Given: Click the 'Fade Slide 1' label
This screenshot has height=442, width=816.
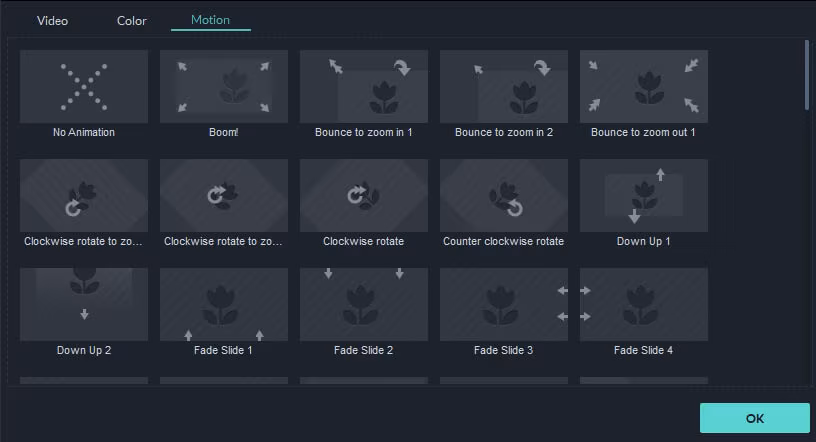Looking at the screenshot, I should [223, 350].
